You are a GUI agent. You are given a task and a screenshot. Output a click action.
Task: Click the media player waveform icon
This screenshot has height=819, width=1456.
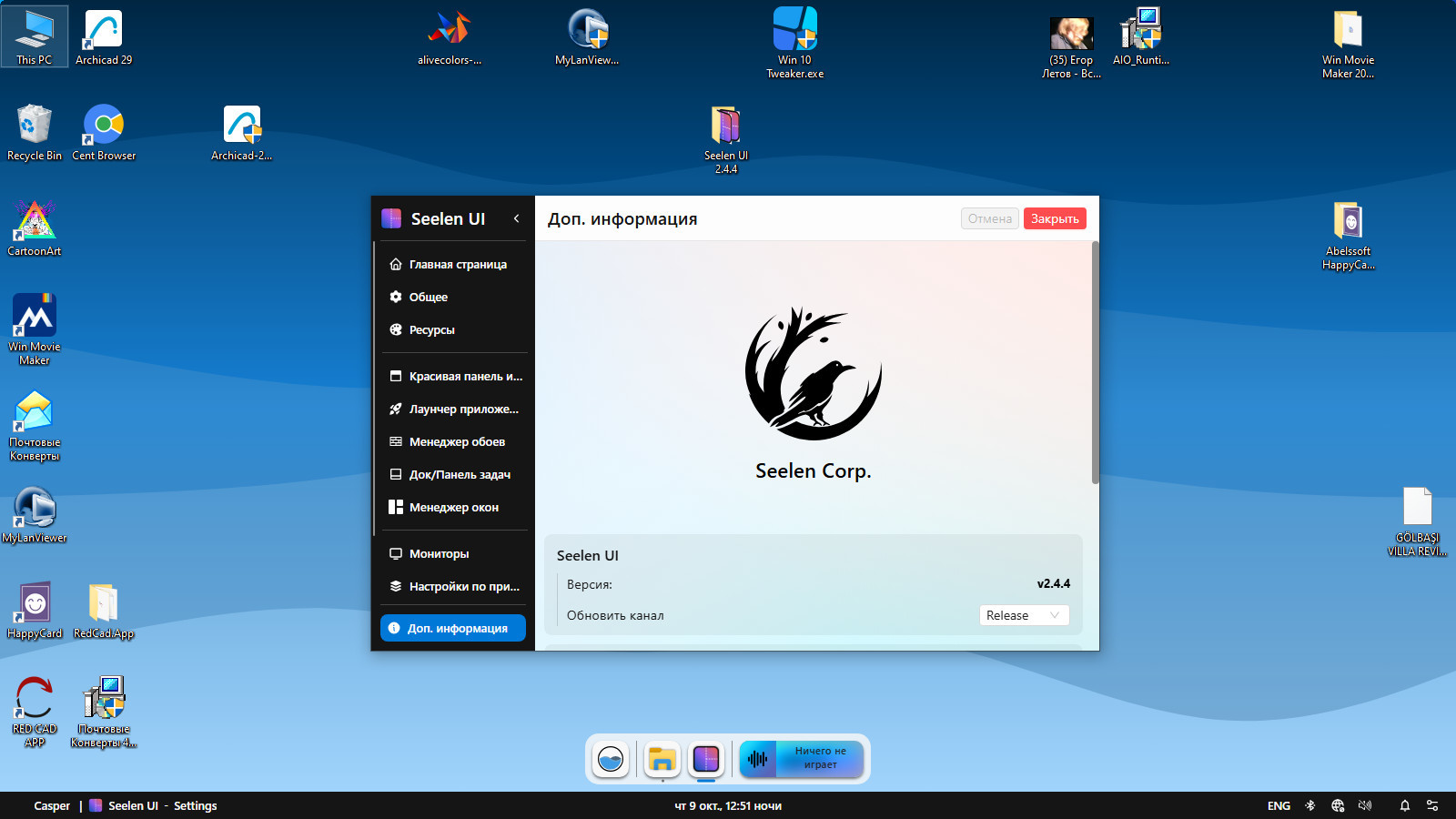pyautogui.click(x=757, y=758)
